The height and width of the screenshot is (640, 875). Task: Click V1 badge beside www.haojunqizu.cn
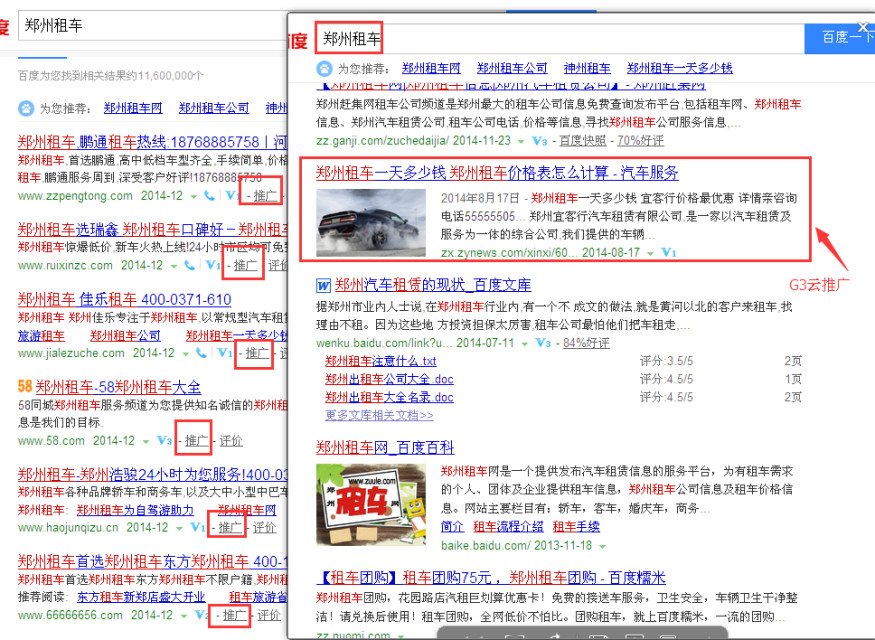pos(198,527)
